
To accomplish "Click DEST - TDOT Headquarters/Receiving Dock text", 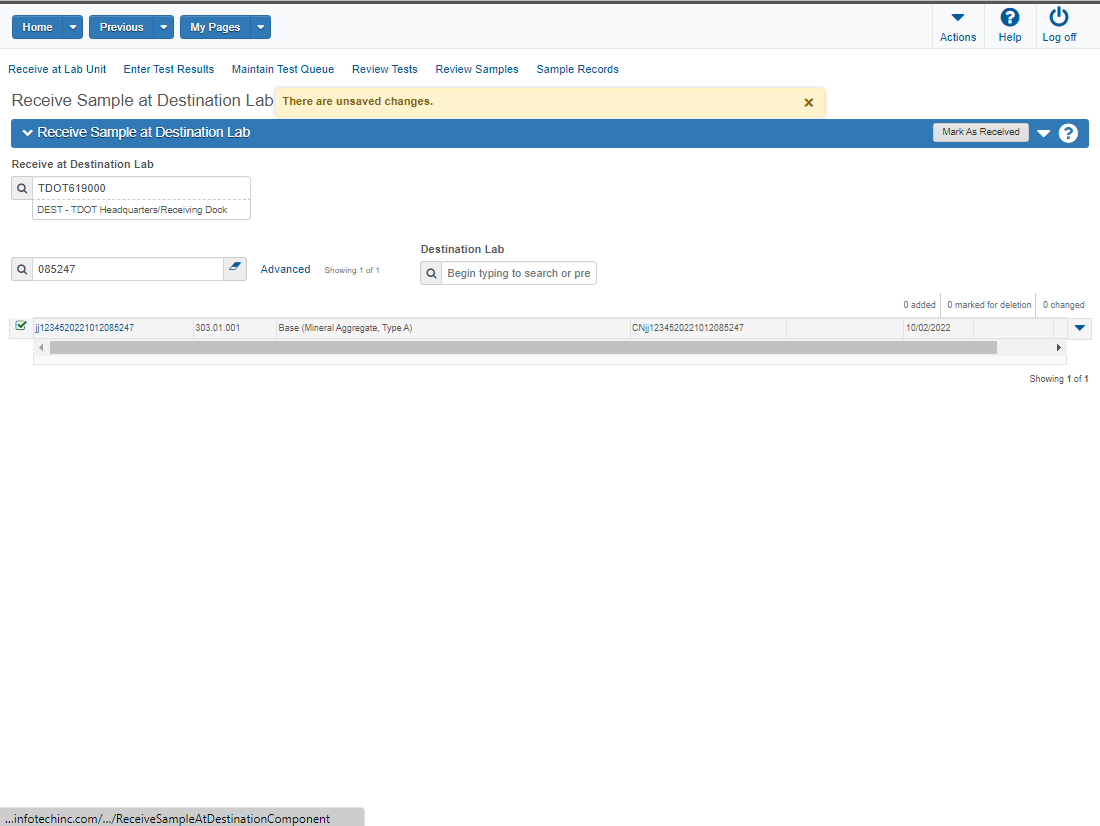I will point(132,210).
